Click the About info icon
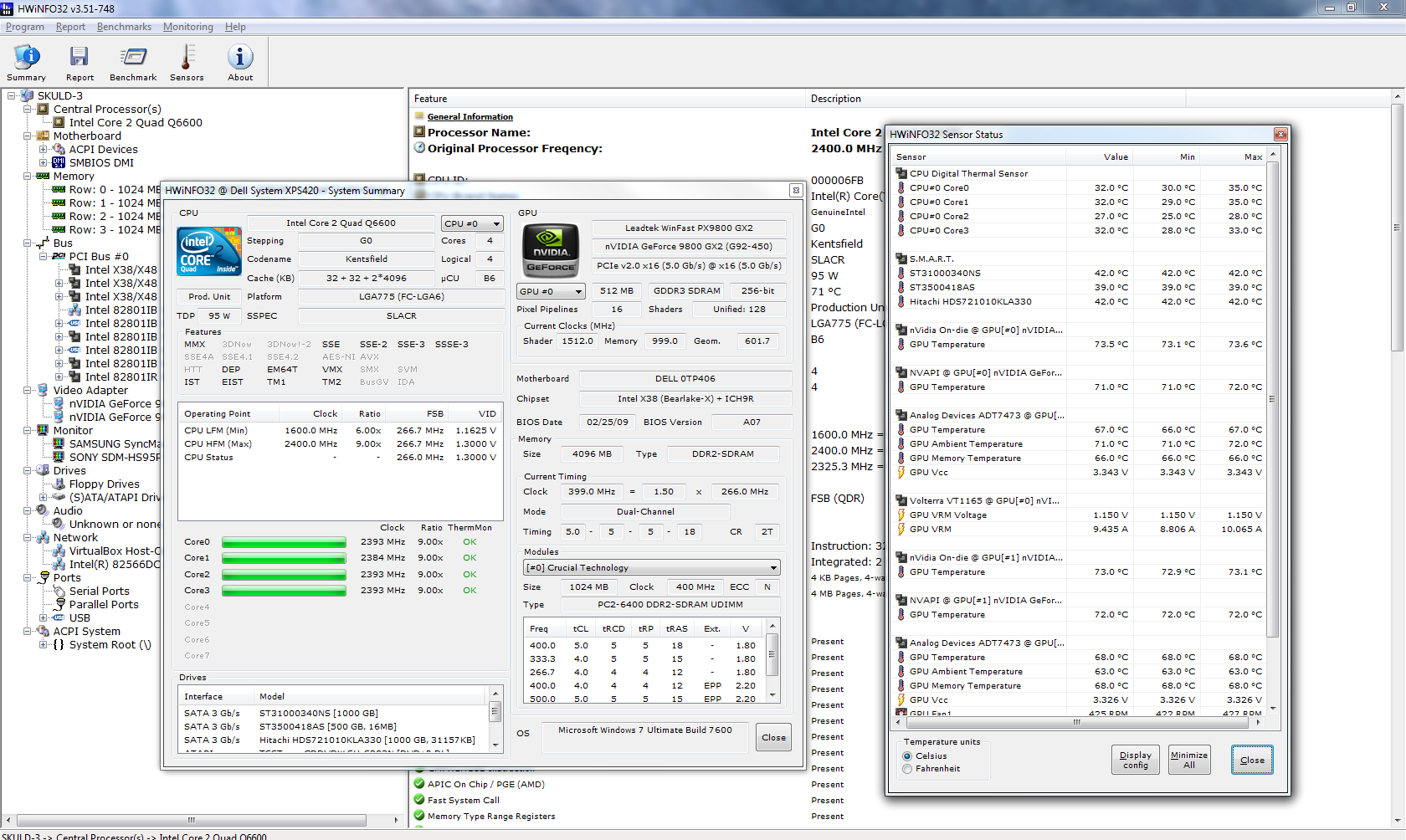The width and height of the screenshot is (1406, 840). tap(240, 57)
